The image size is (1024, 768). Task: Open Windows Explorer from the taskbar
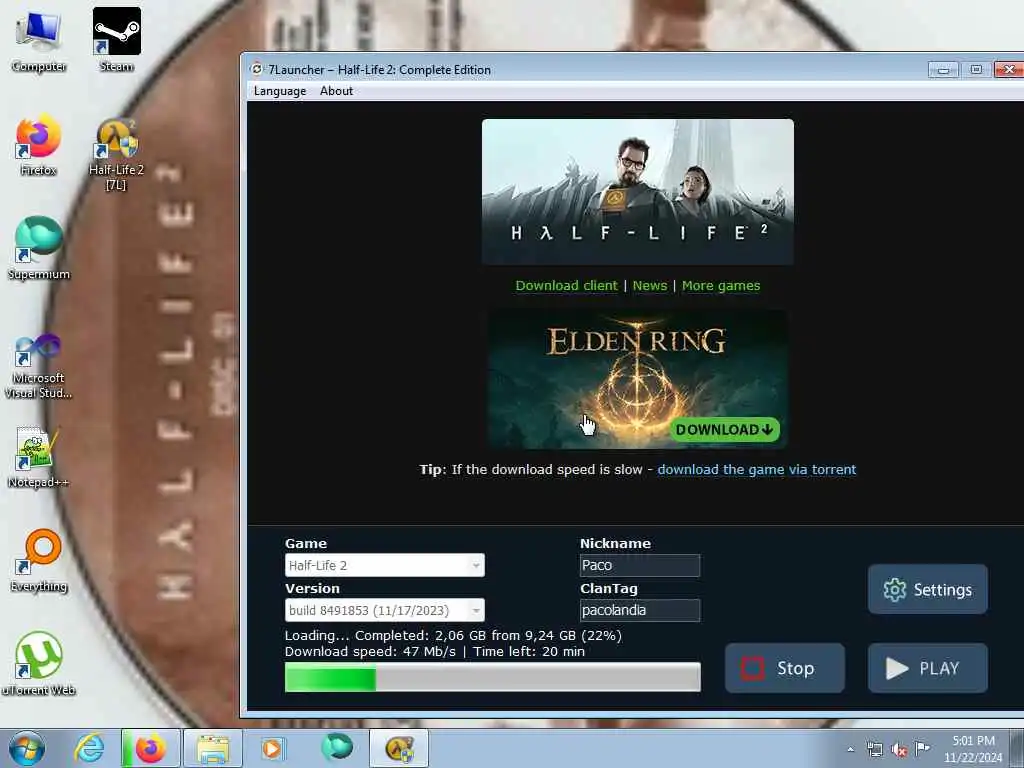click(213, 748)
